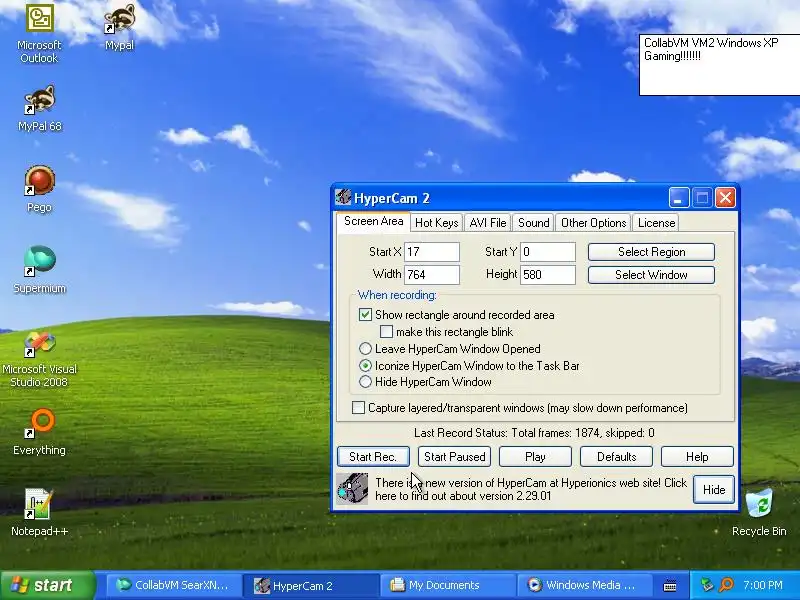Open the Other Options tab
The height and width of the screenshot is (600, 800).
pyautogui.click(x=593, y=223)
